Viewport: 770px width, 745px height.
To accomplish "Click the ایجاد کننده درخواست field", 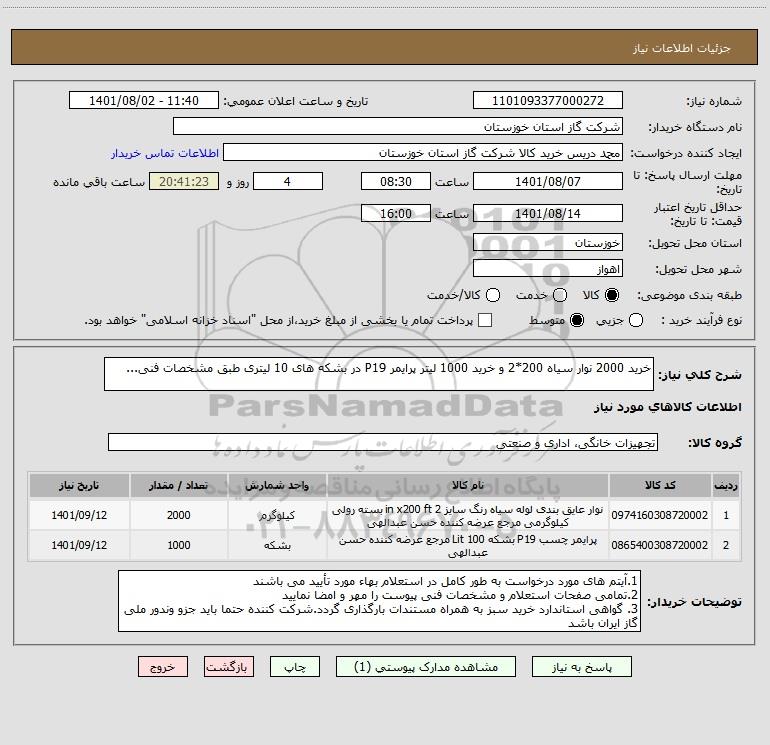I will click(423, 152).
